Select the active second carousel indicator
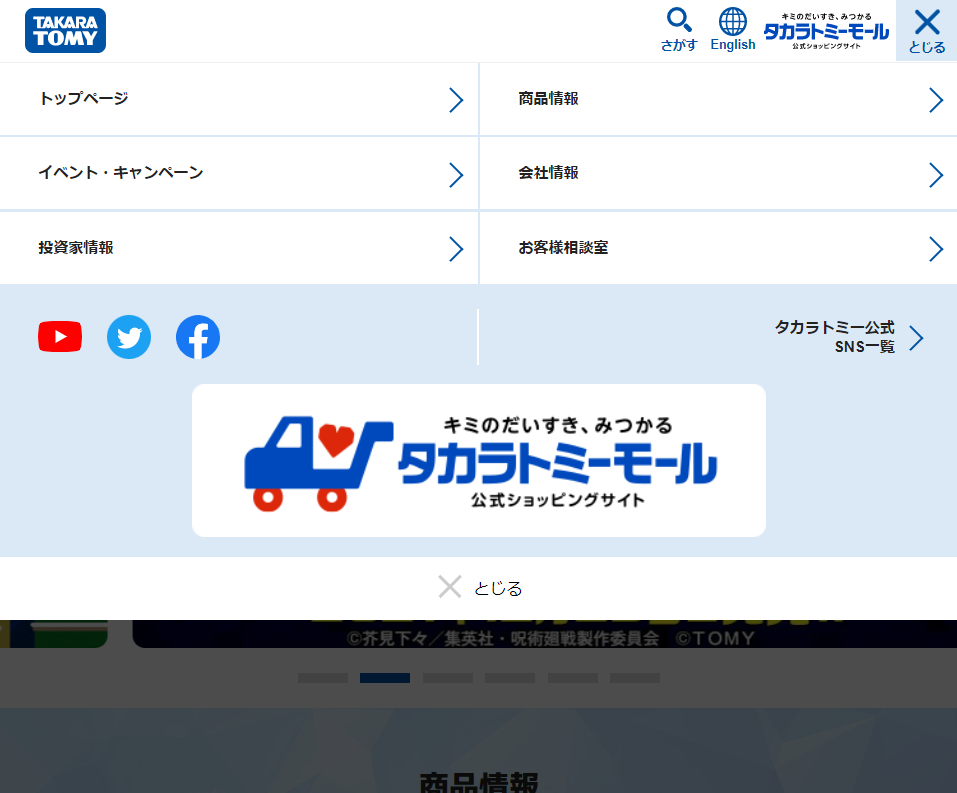Screen dimensions: 957x793 pos(385,678)
